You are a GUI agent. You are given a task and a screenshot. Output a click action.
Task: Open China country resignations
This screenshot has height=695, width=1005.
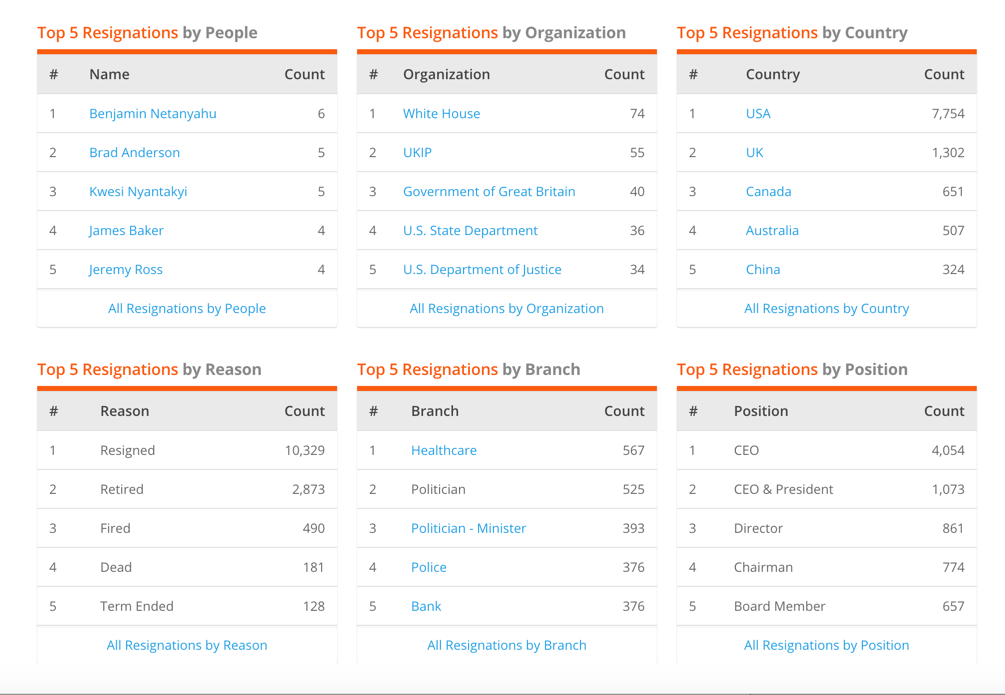point(763,270)
